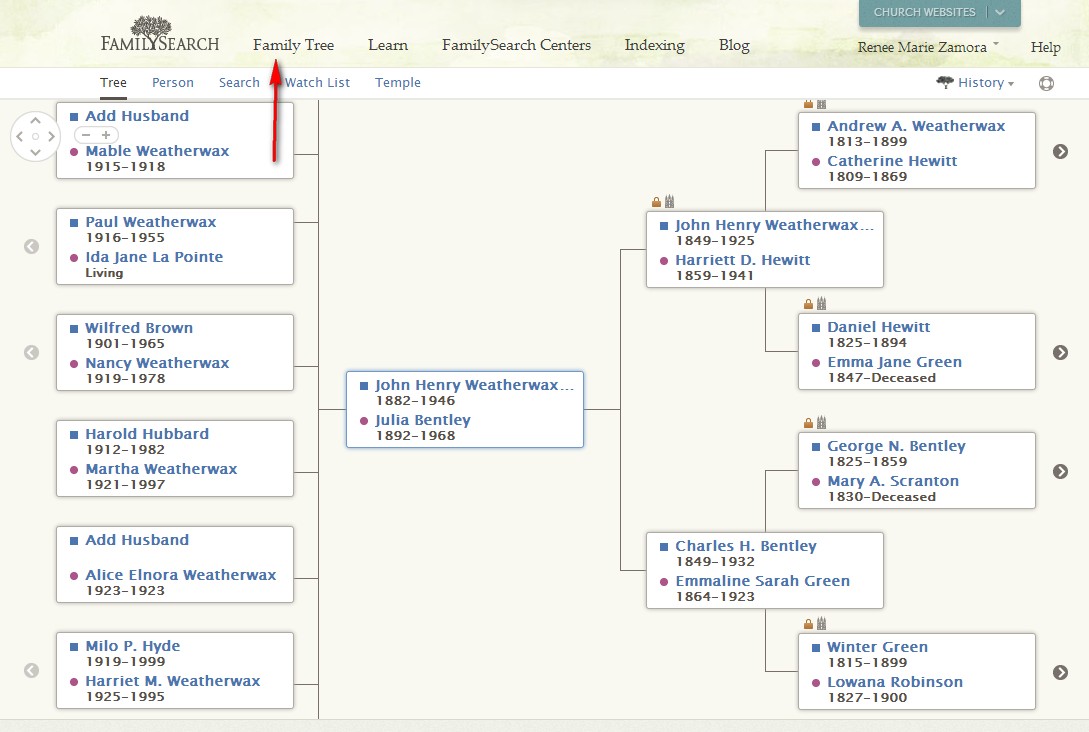
Task: Switch to the Watch List tab
Action: [x=317, y=83]
